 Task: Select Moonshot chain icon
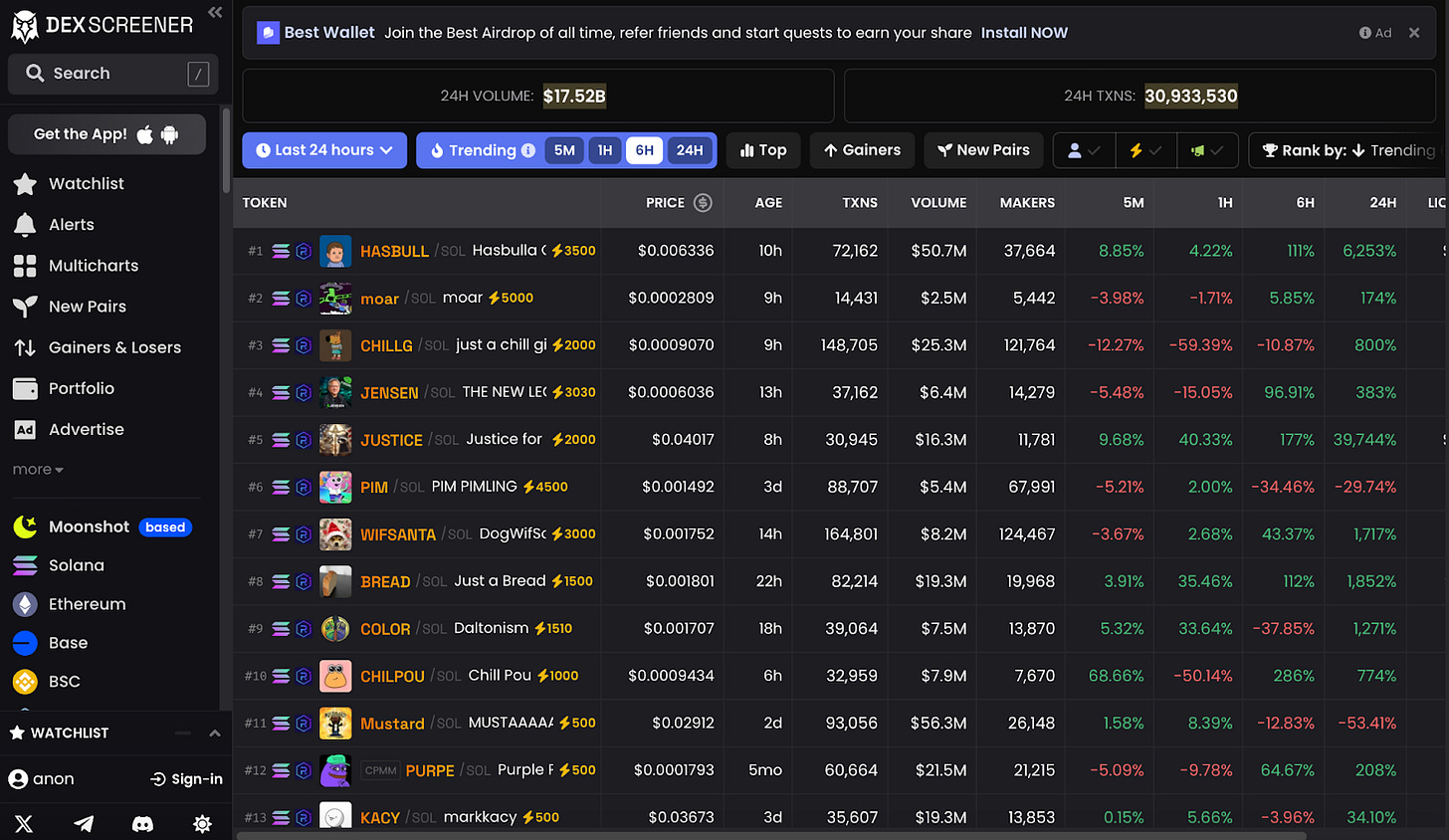(25, 526)
